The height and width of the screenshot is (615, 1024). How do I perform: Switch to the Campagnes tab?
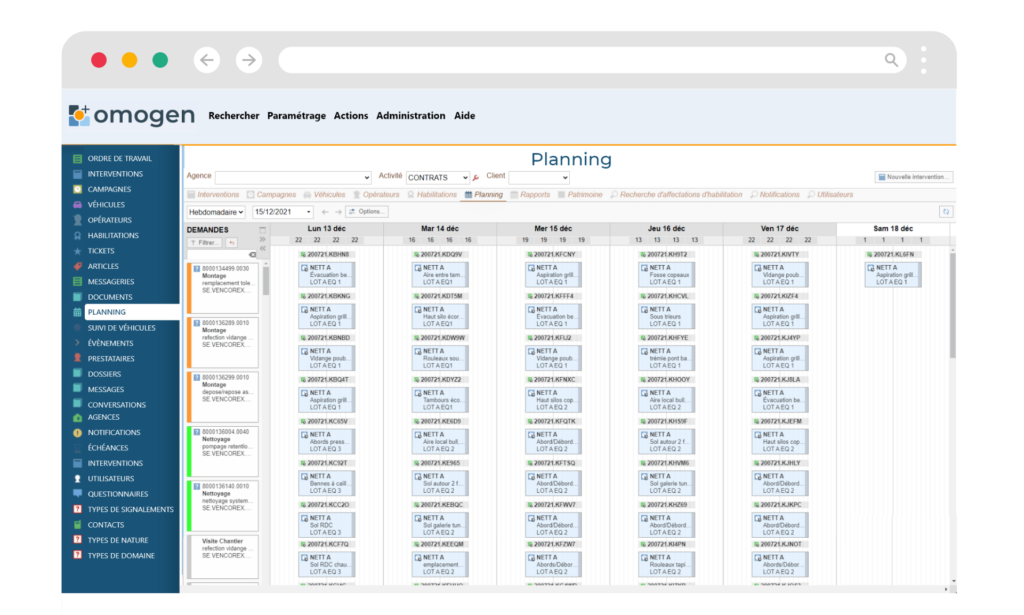271,195
